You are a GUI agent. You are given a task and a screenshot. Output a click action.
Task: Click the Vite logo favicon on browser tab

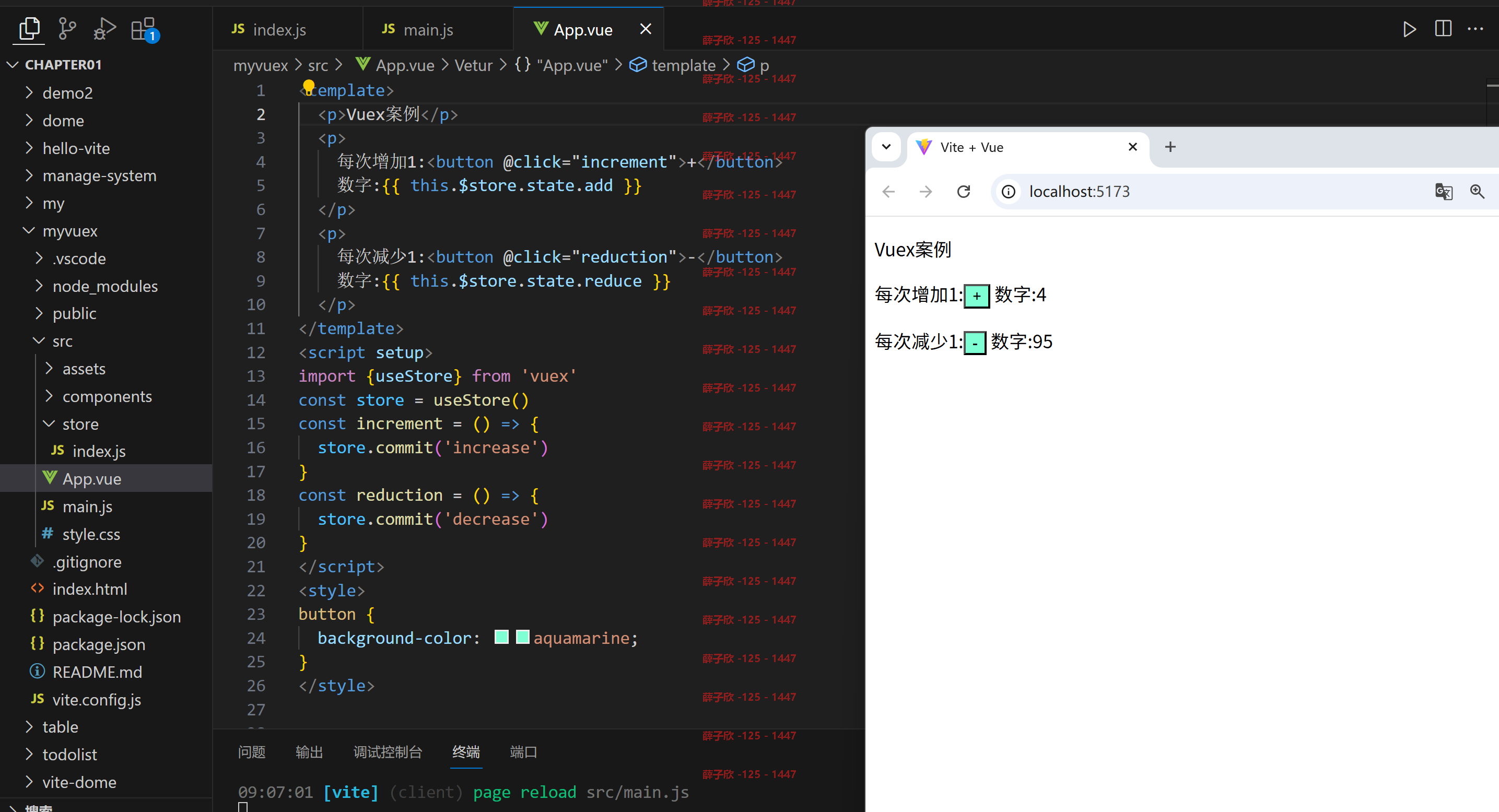(924, 147)
